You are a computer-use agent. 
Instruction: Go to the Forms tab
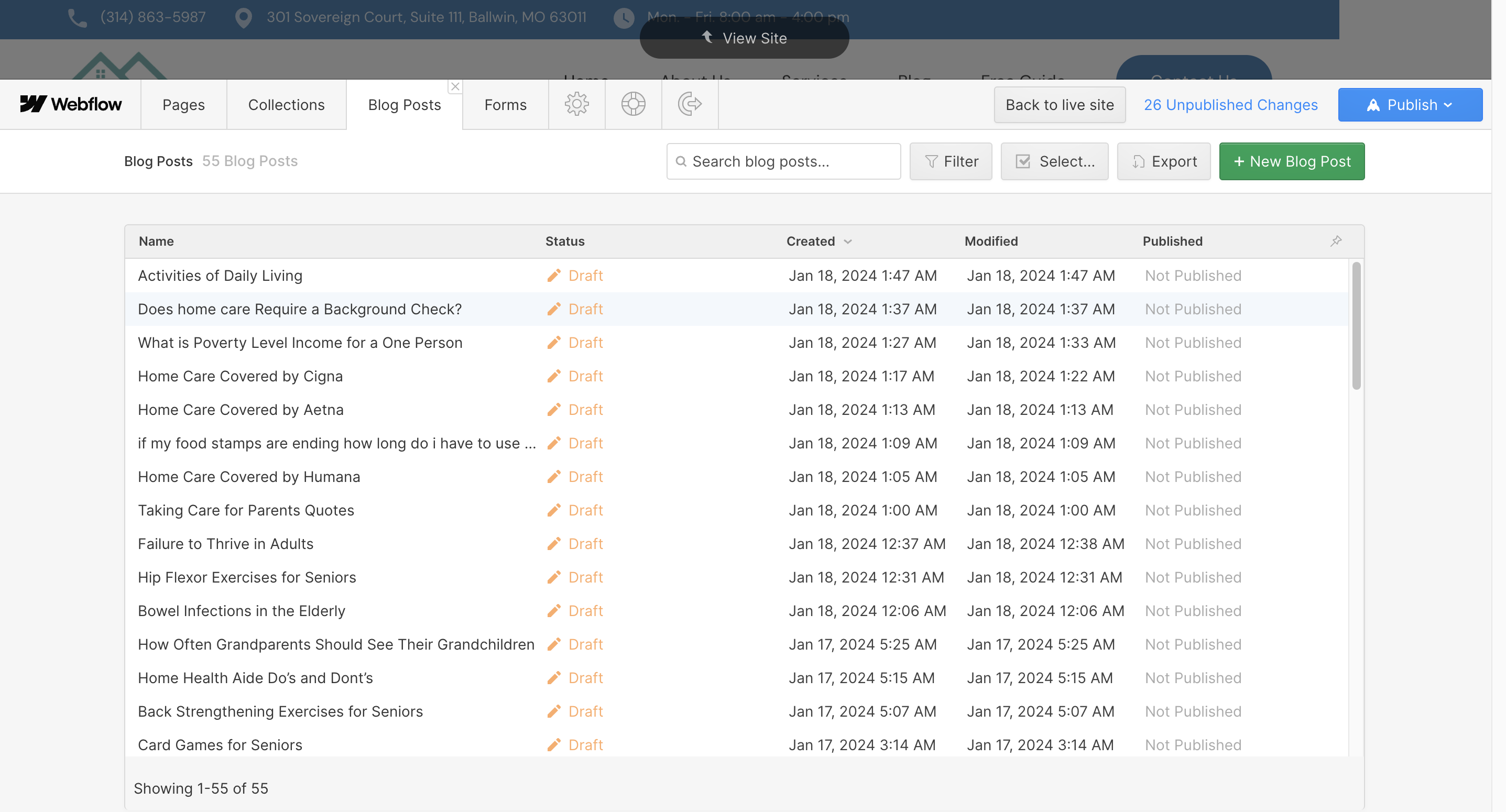click(505, 105)
